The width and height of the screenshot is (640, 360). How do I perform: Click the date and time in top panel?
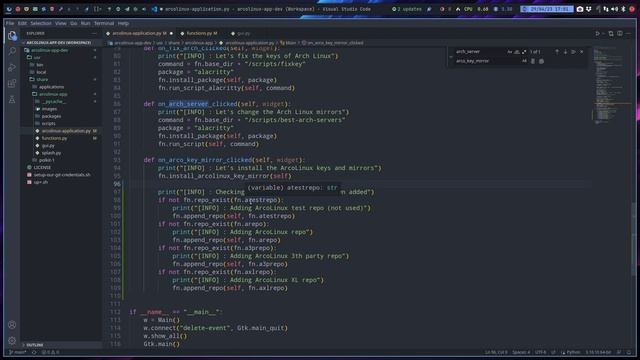(547, 9)
